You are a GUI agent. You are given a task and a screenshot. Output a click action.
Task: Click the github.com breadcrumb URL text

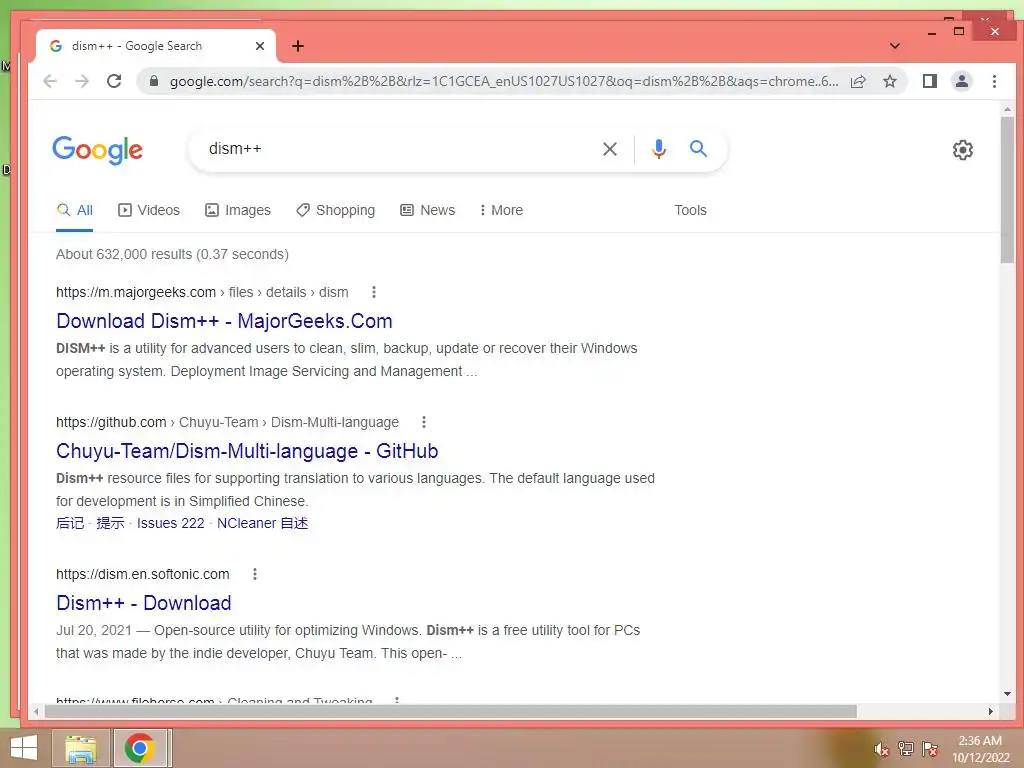(x=227, y=422)
